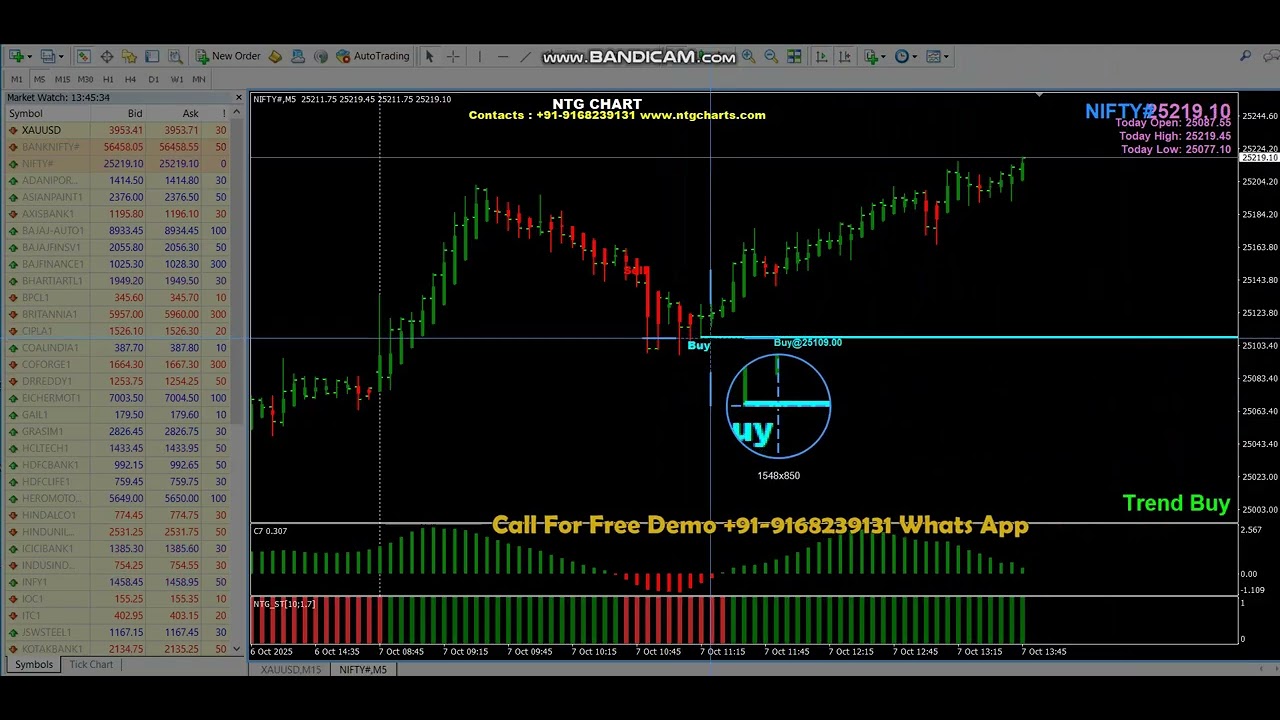This screenshot has width=1280, height=720.
Task: Open the Templates icon
Action: pos(933,56)
